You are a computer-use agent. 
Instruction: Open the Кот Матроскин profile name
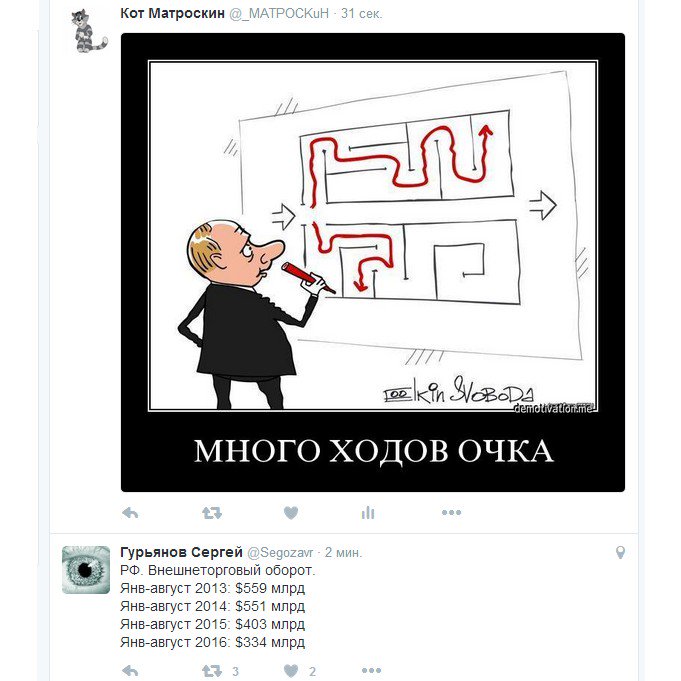click(x=172, y=13)
